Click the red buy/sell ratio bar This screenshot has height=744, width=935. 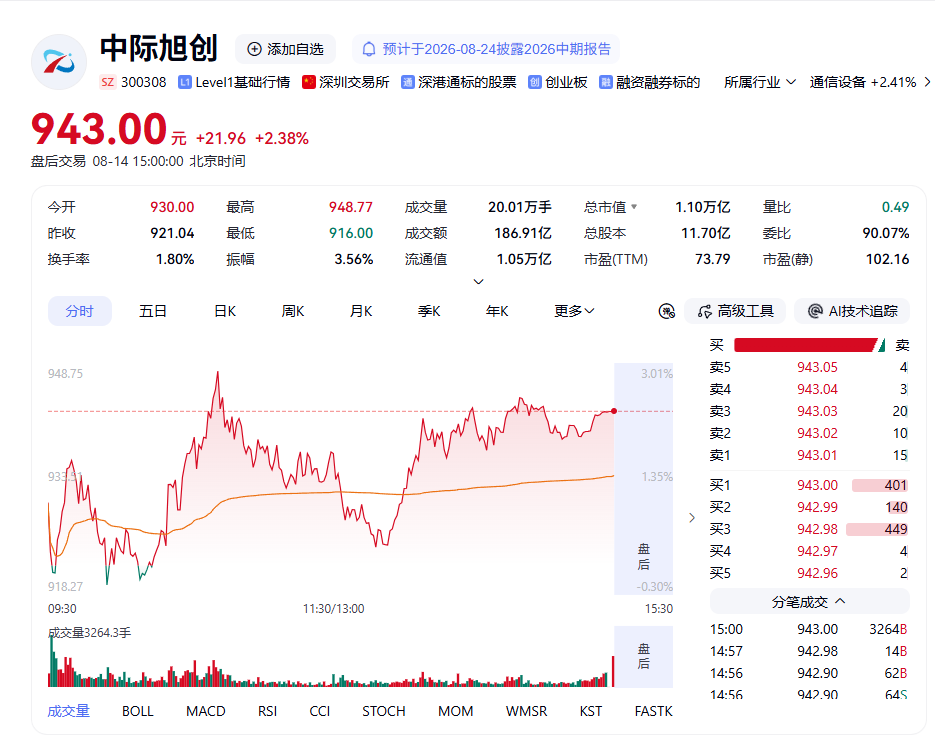[806, 345]
